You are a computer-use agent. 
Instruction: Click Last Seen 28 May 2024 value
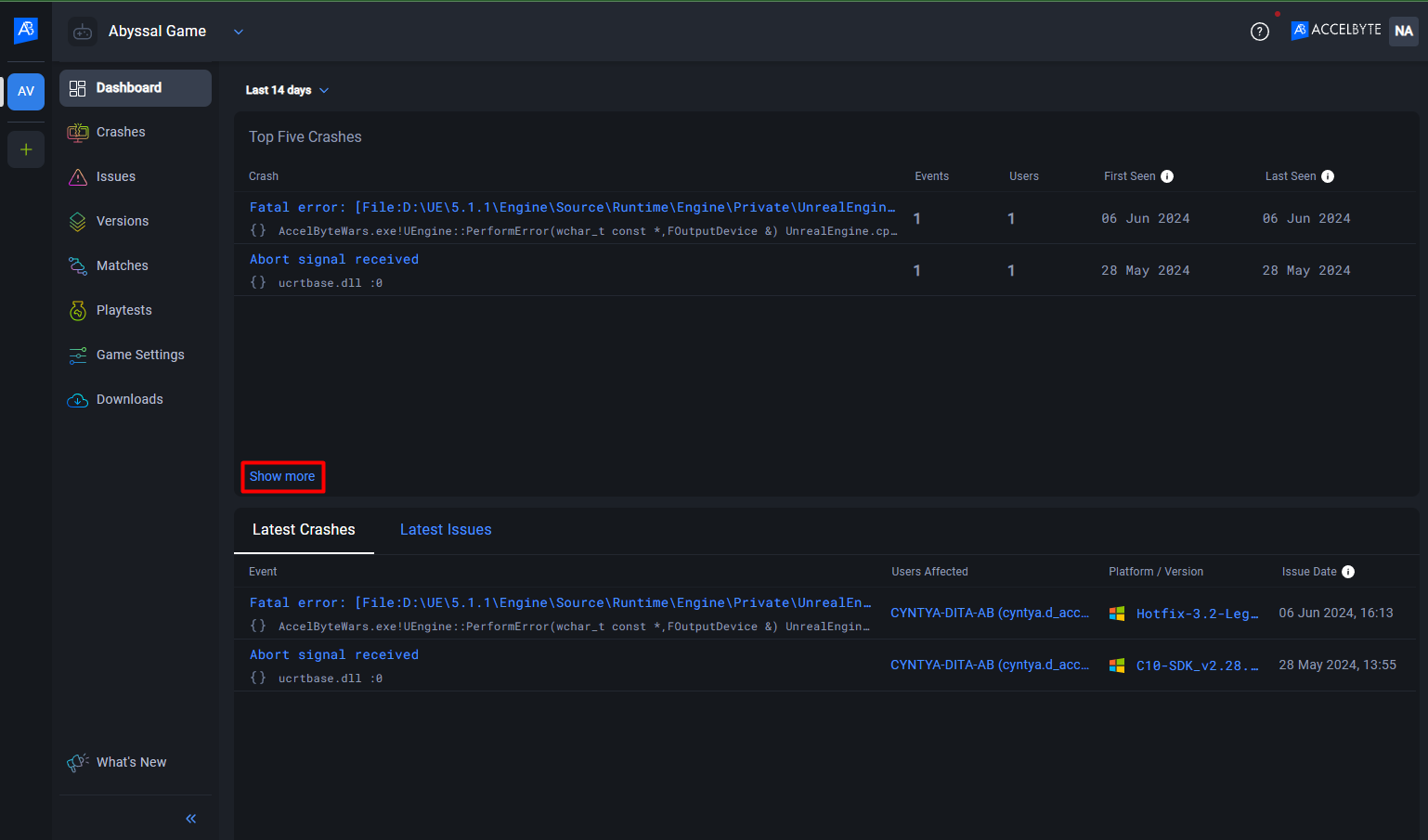click(x=1306, y=270)
